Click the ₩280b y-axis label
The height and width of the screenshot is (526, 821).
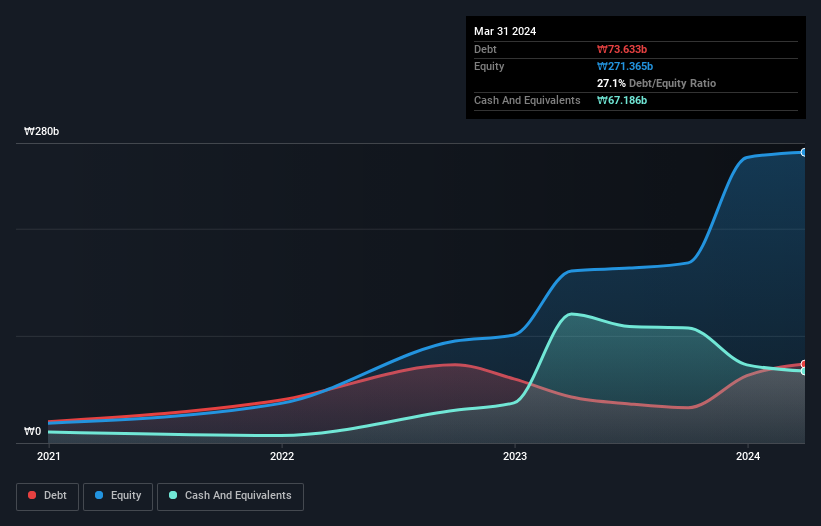(x=41, y=131)
